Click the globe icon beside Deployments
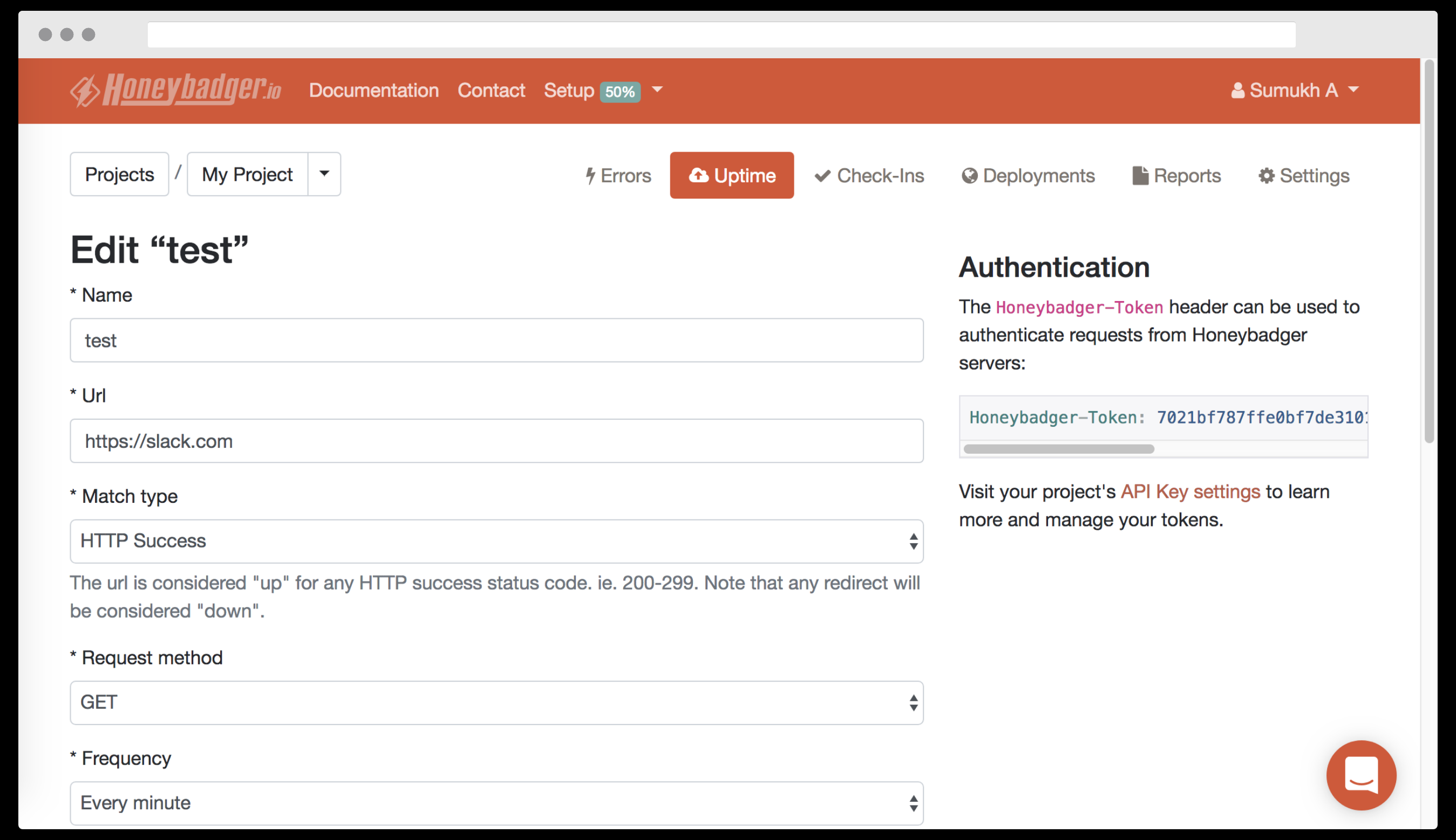This screenshot has height=840, width=1456. point(970,175)
